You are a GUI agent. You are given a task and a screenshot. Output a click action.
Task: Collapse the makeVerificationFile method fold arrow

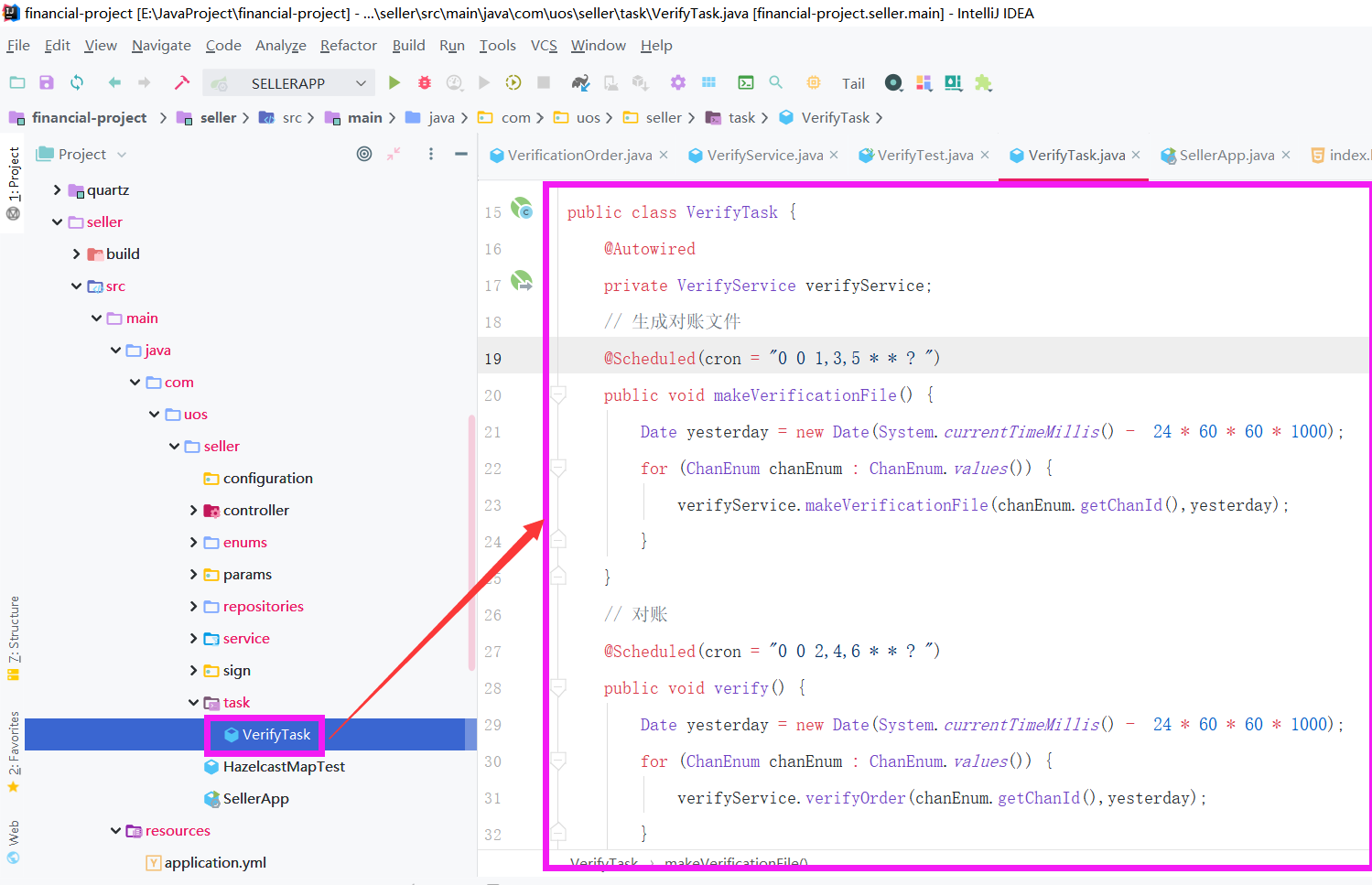point(556,394)
